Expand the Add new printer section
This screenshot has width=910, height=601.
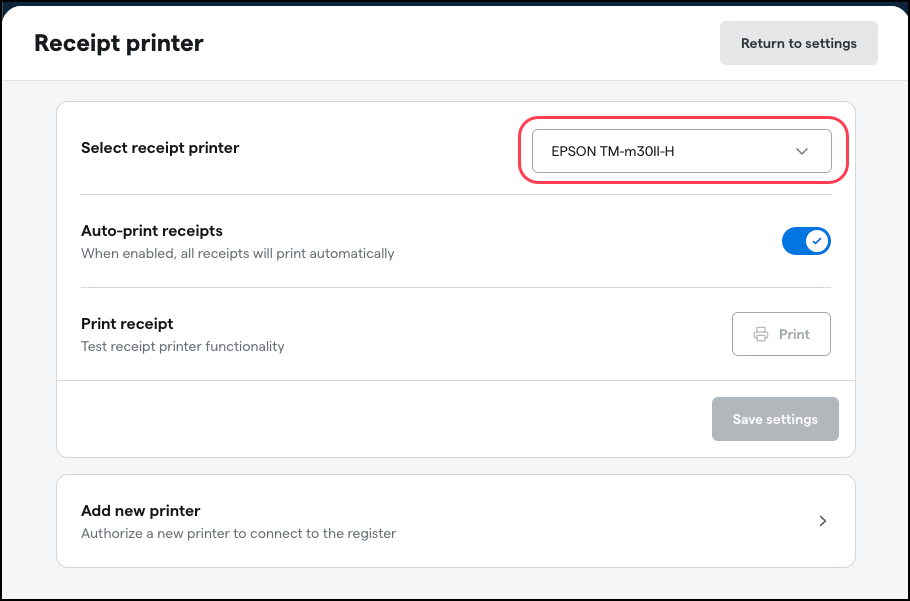point(456,520)
